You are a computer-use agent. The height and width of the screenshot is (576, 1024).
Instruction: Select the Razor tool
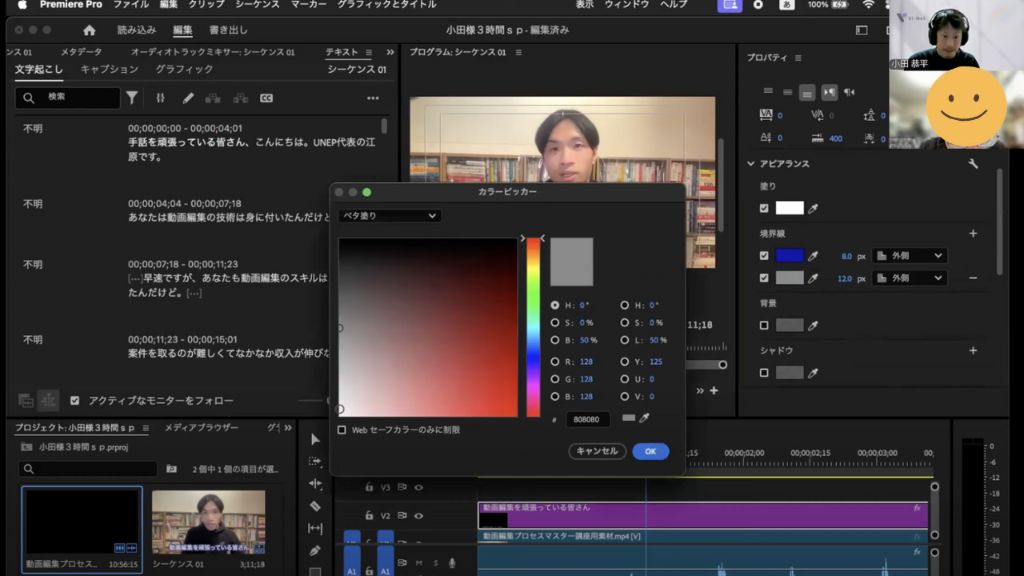pos(315,506)
